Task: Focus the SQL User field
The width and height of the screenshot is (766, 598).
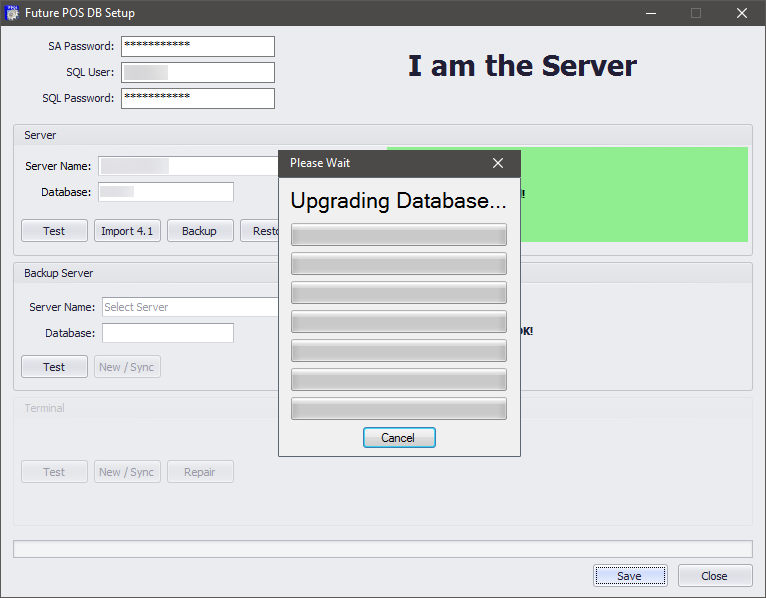Action: pos(198,72)
